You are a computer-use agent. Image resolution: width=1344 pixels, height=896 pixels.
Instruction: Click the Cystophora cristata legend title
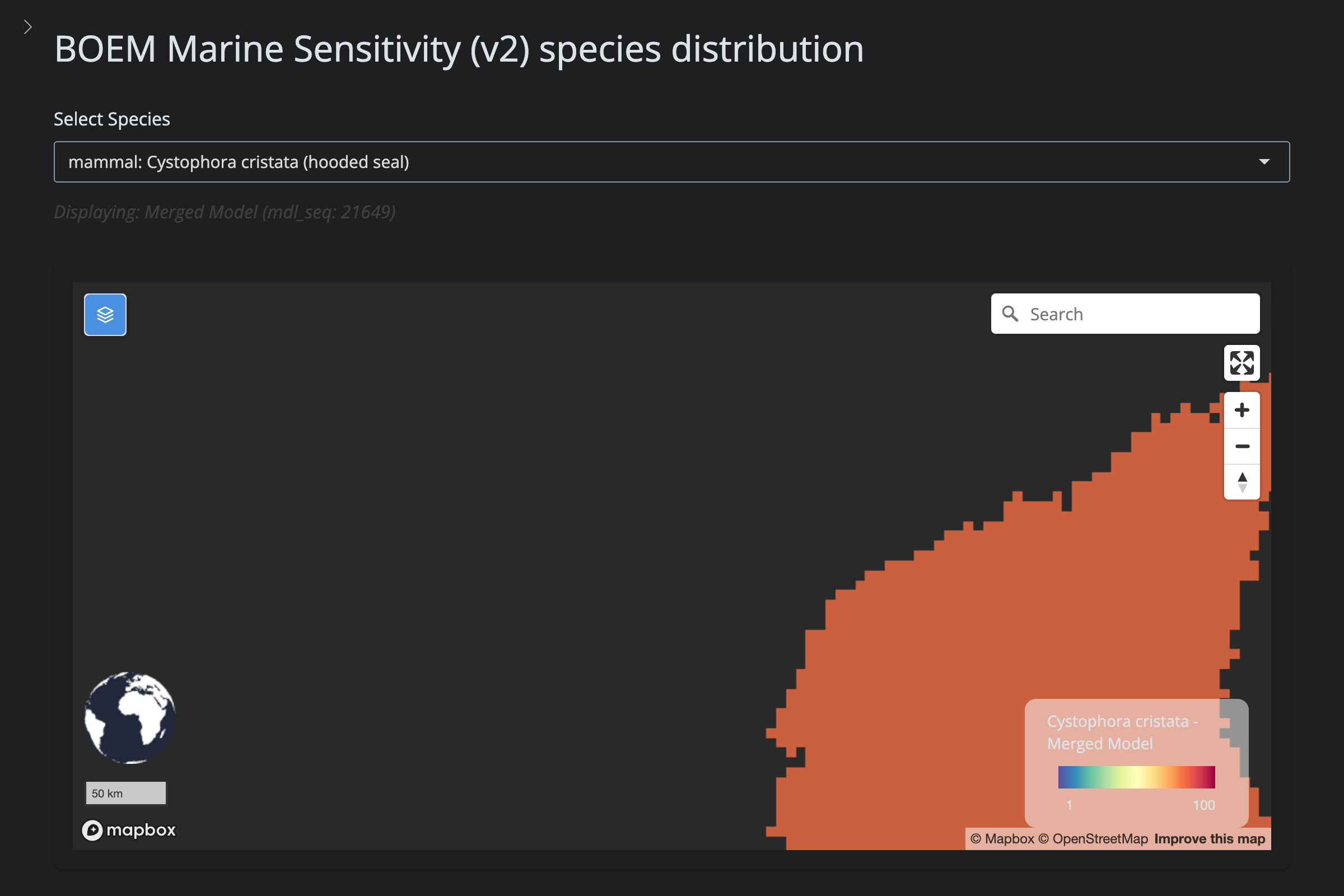pos(1122,732)
